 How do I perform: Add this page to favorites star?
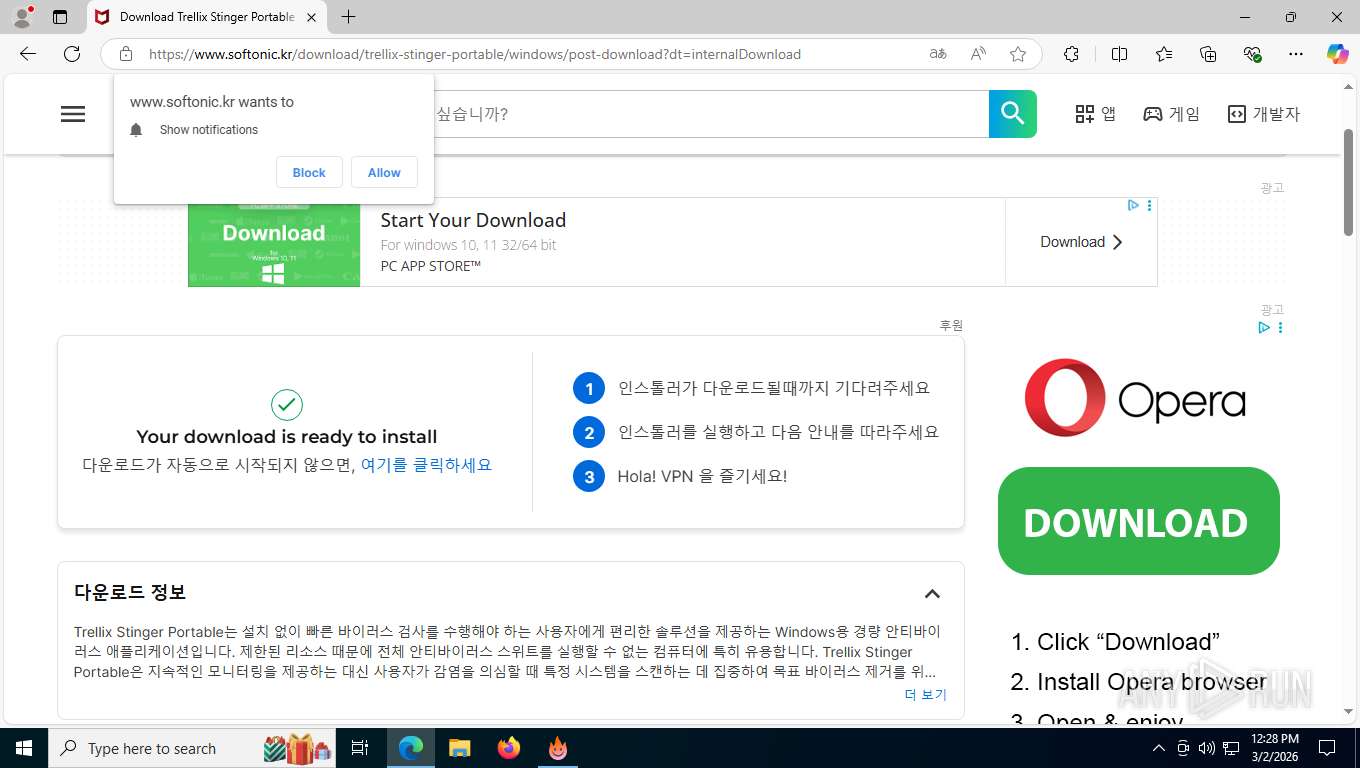coord(1018,54)
